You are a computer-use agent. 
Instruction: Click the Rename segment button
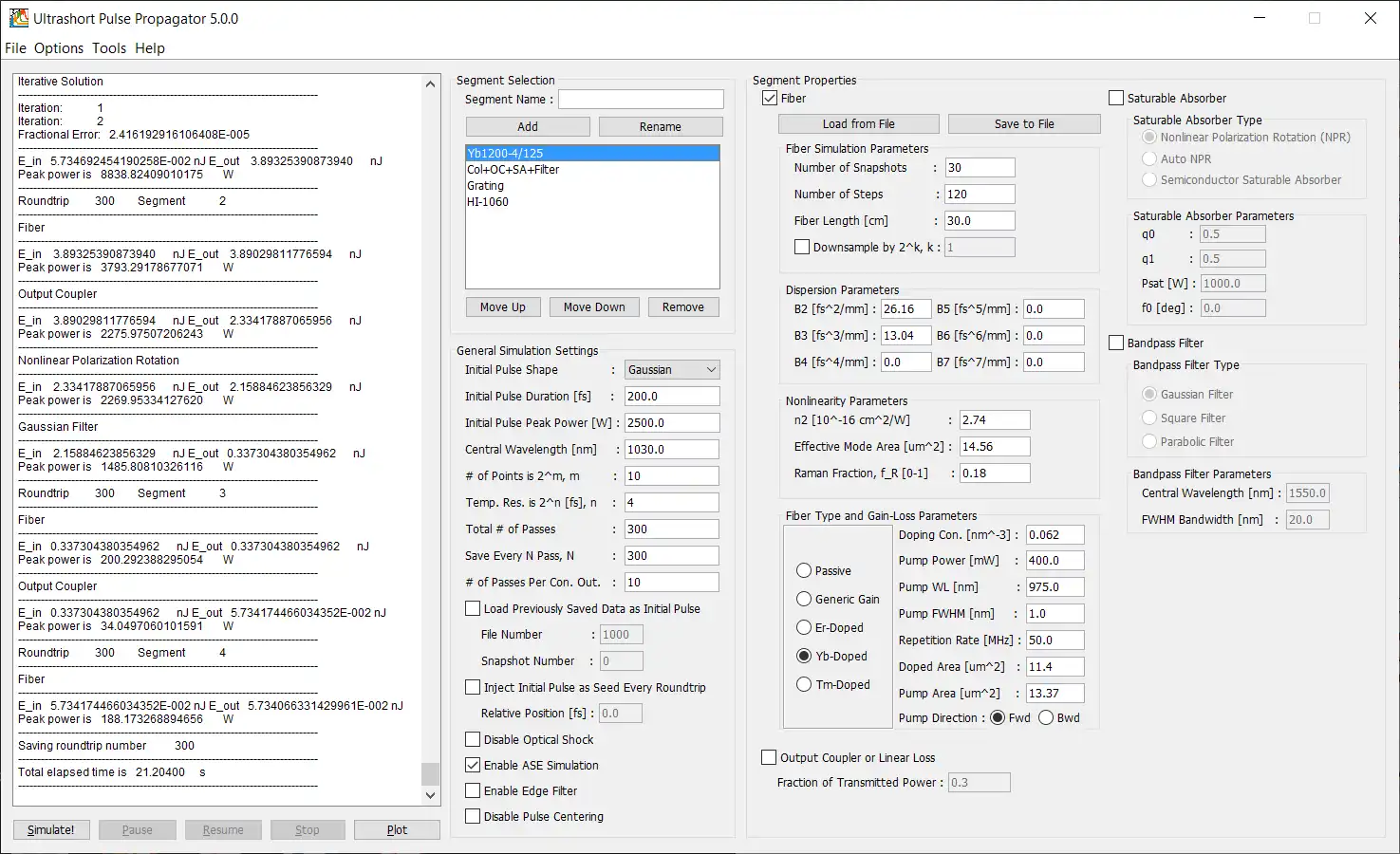(x=661, y=127)
